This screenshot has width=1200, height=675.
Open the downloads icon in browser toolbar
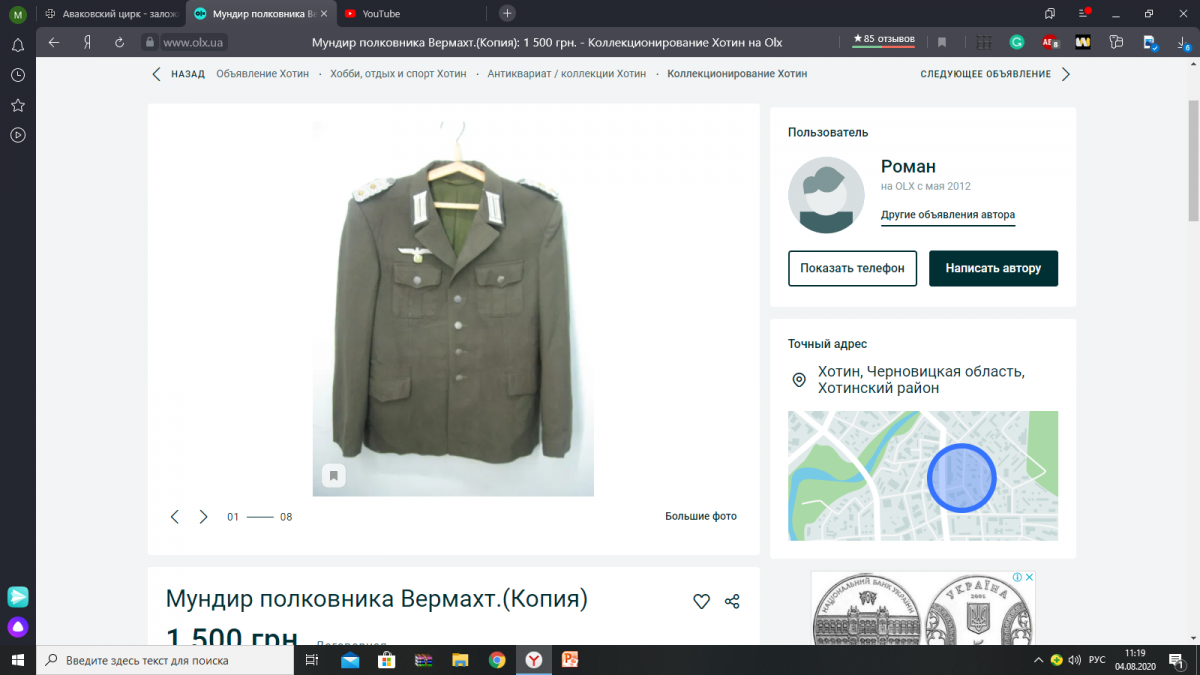tap(1185, 42)
